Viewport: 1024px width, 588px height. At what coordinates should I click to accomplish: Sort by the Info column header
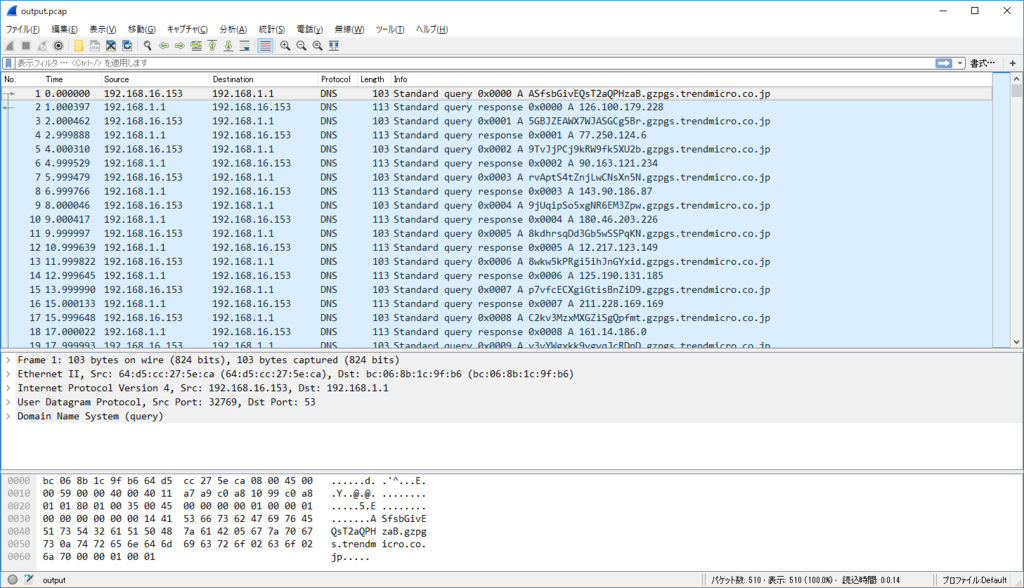pyautogui.click(x=691, y=79)
